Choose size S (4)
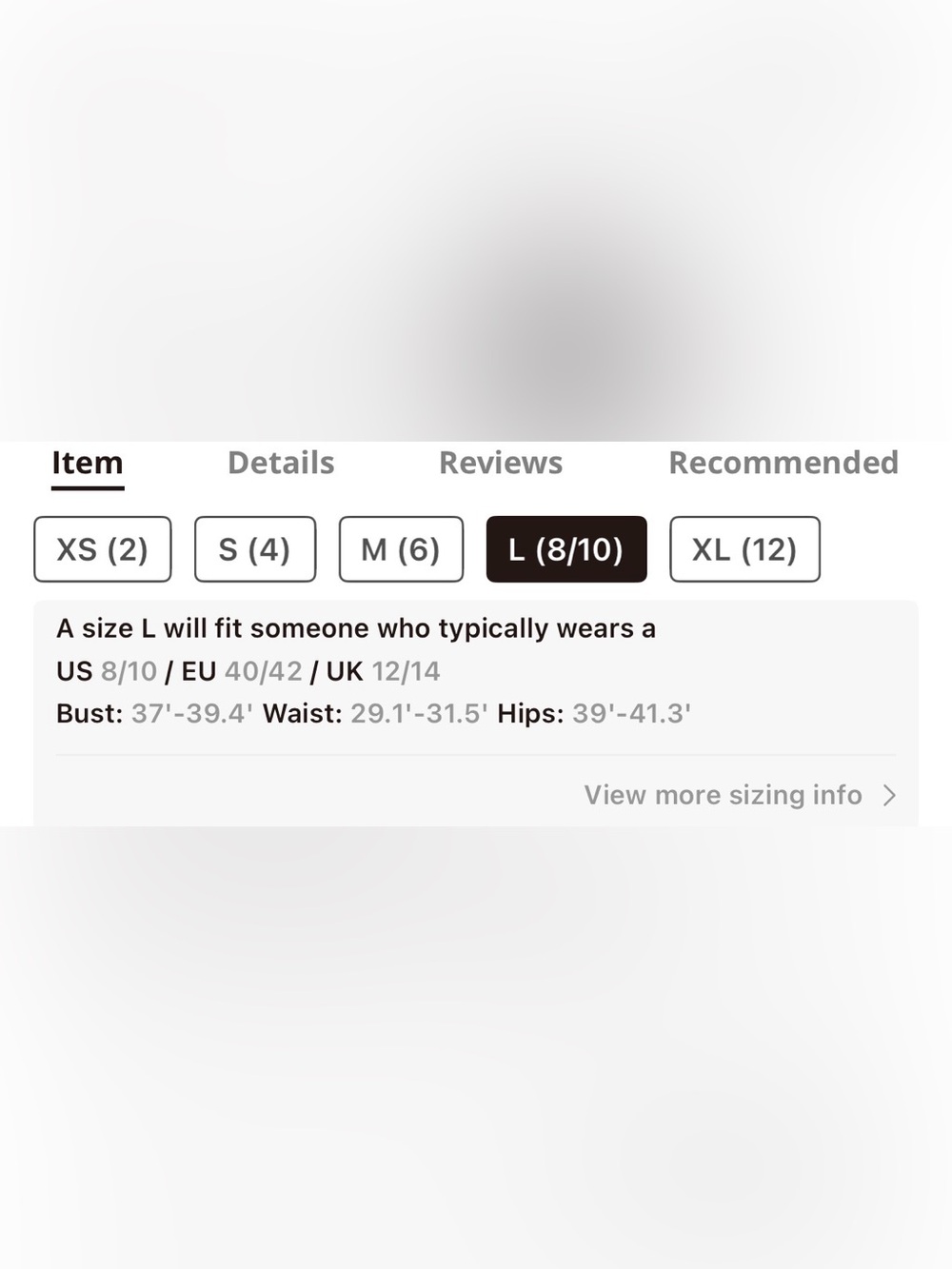The height and width of the screenshot is (1269, 952). pyautogui.click(x=255, y=549)
